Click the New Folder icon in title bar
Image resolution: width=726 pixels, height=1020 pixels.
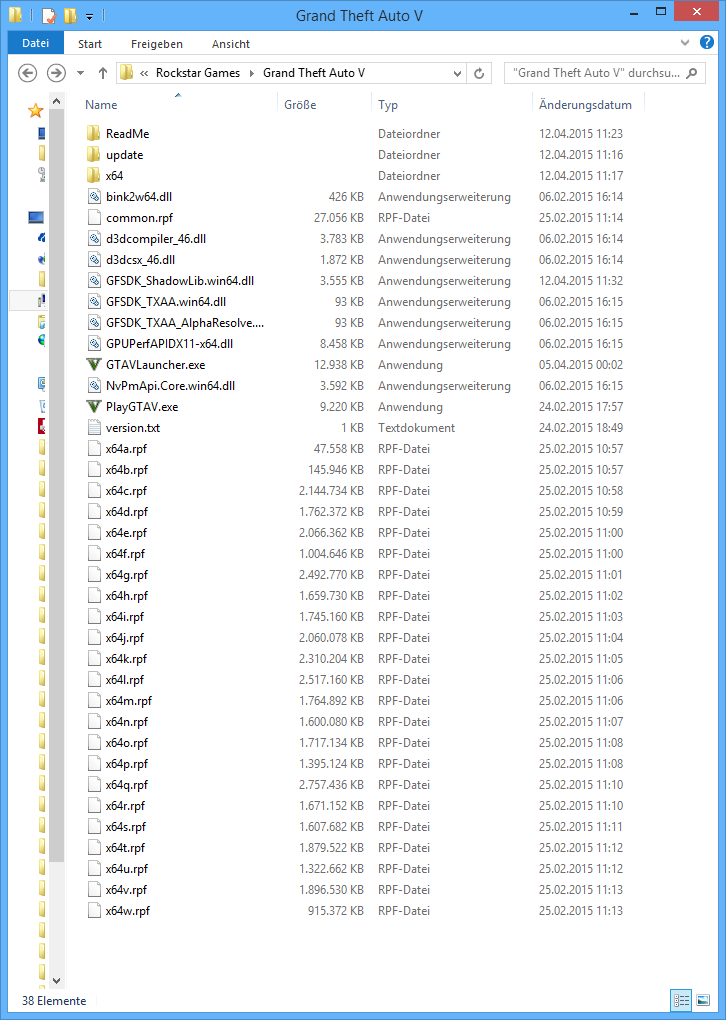(x=70, y=14)
